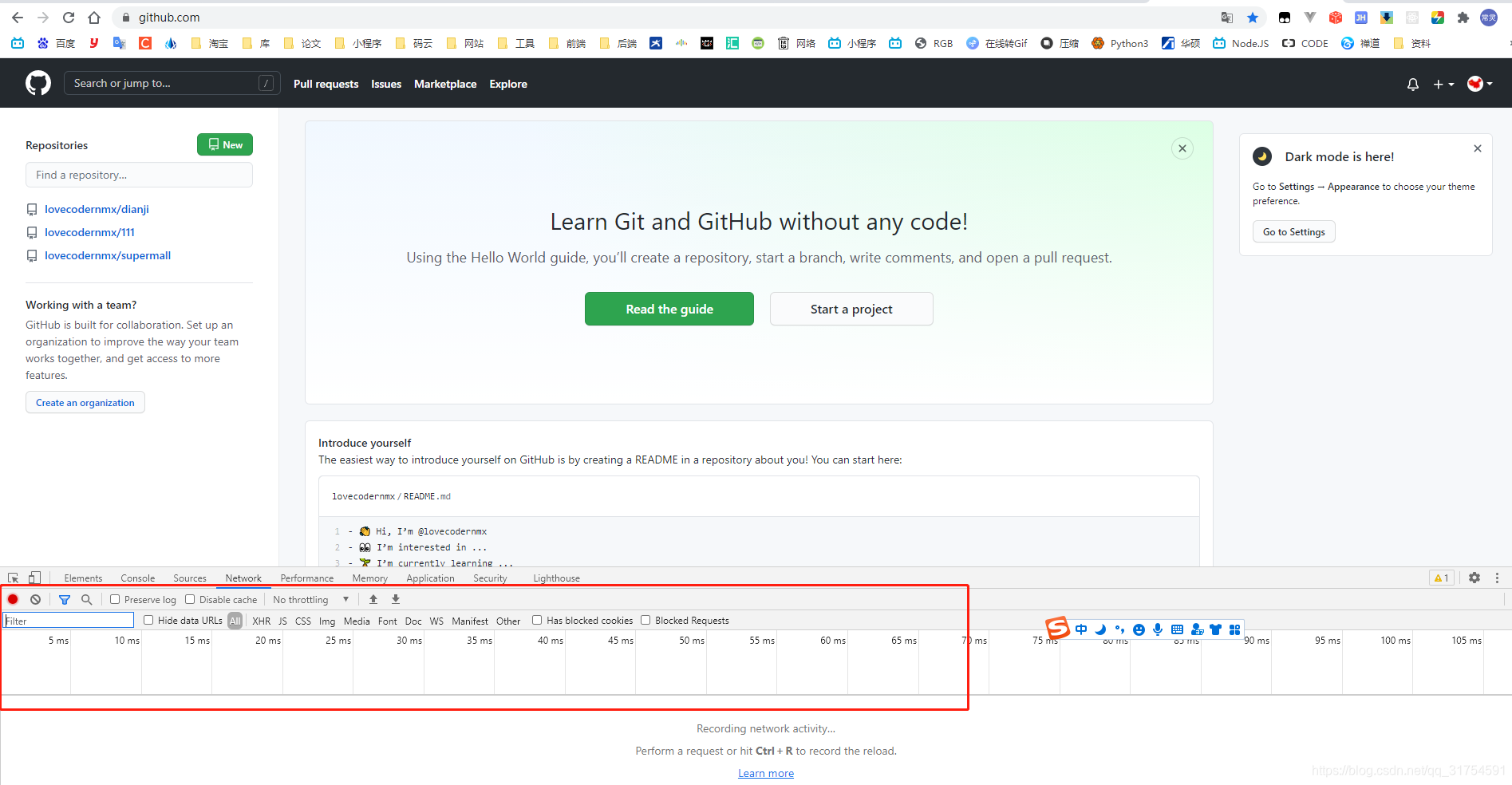Switch to the Application tab
1512x785 pixels.
(x=430, y=578)
